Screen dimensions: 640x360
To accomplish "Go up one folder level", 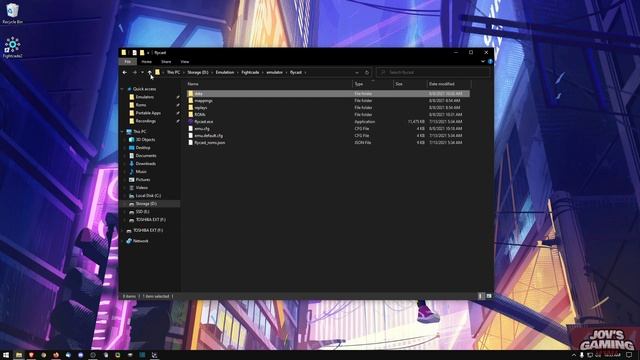I will click(150, 73).
